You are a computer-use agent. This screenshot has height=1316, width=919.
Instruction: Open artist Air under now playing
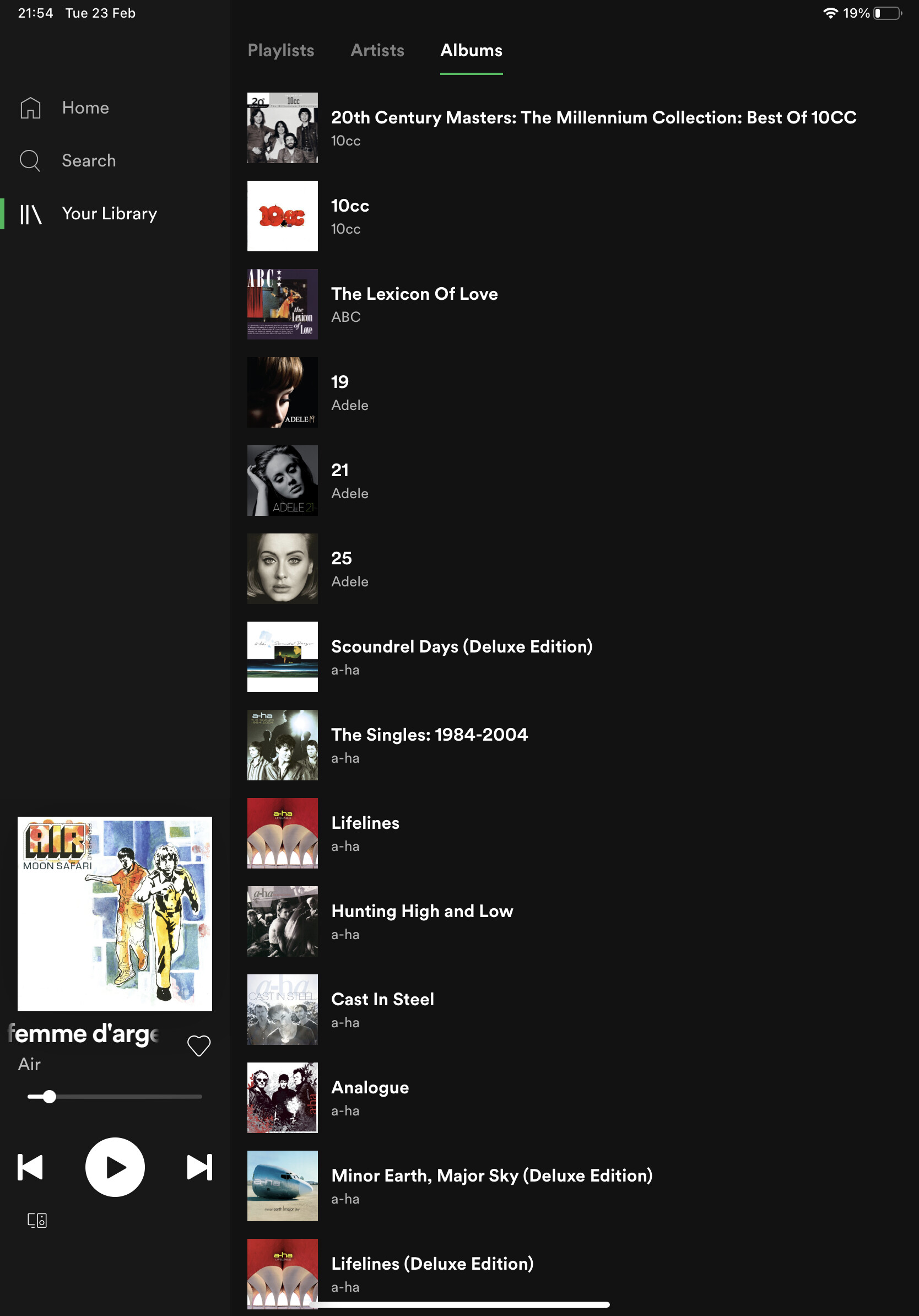[x=29, y=1064]
